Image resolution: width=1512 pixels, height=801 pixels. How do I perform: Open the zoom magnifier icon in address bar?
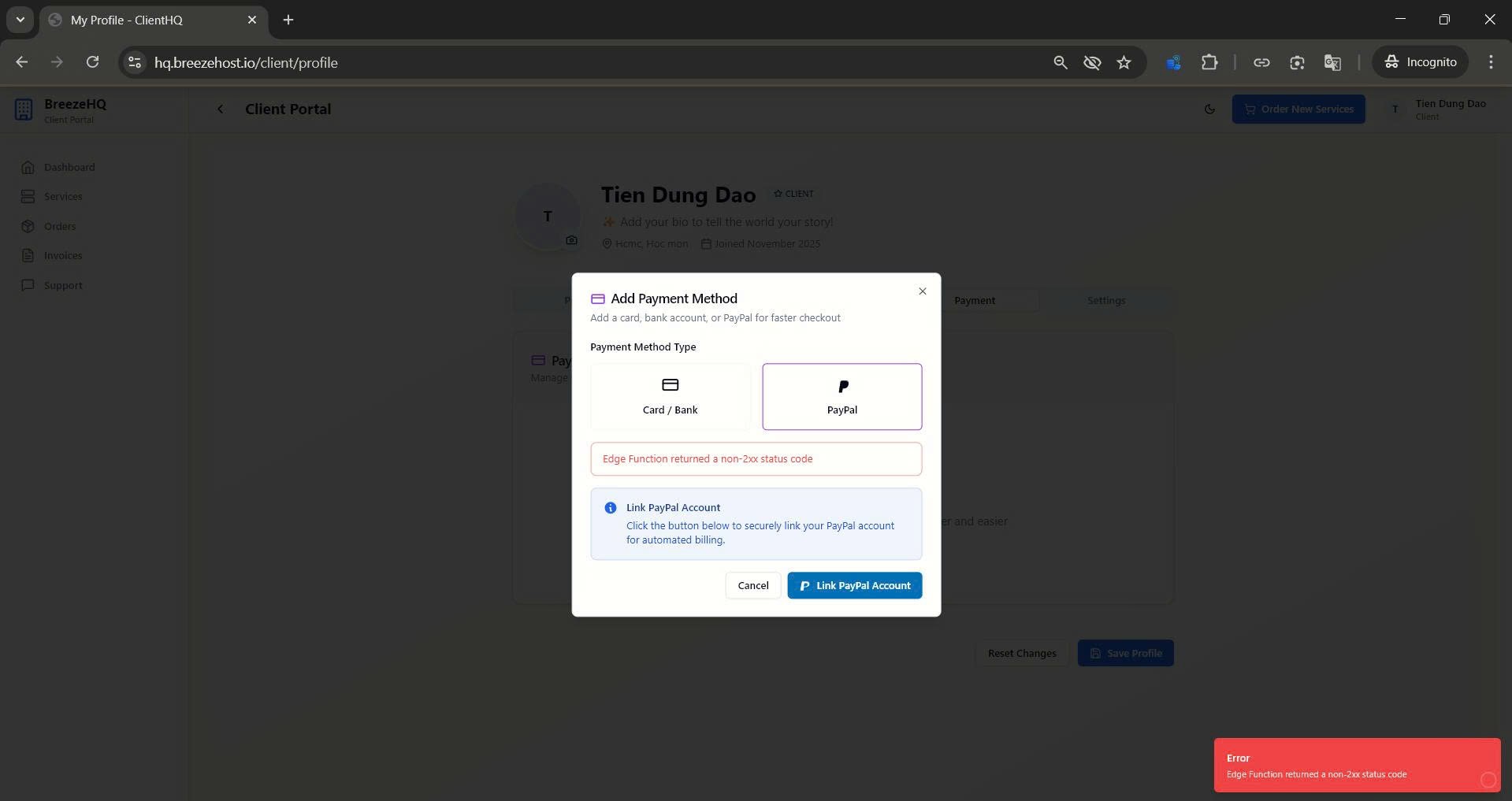pos(1060,62)
